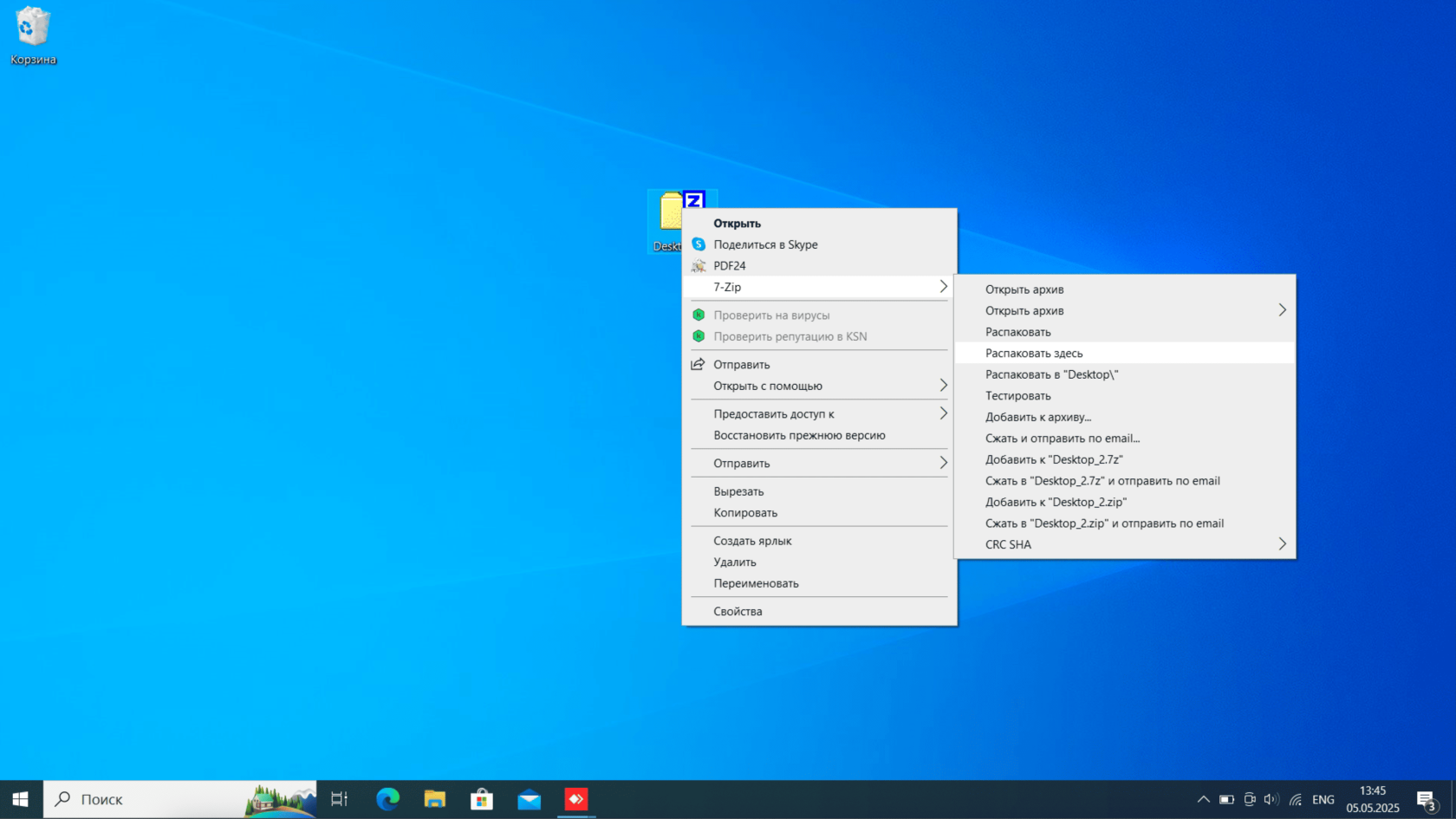Choose Поделиться в Skype
The width and height of the screenshot is (1456, 819).
pyautogui.click(x=819, y=244)
